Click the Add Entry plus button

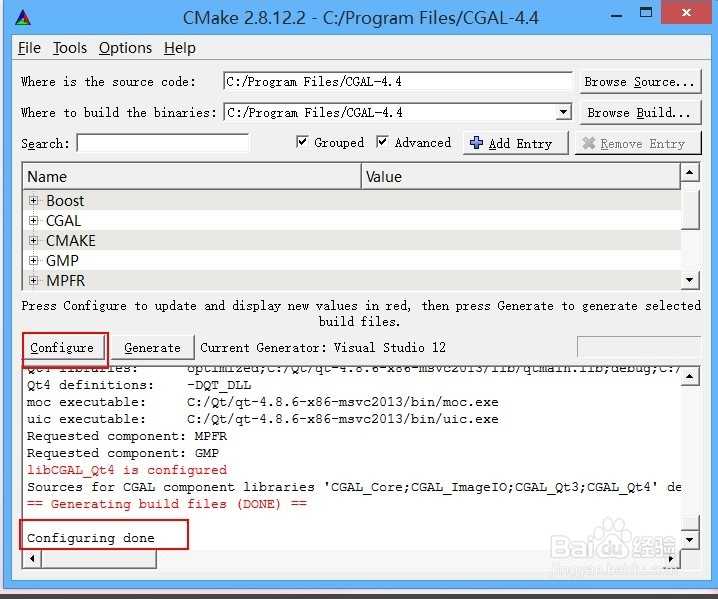tap(515, 143)
